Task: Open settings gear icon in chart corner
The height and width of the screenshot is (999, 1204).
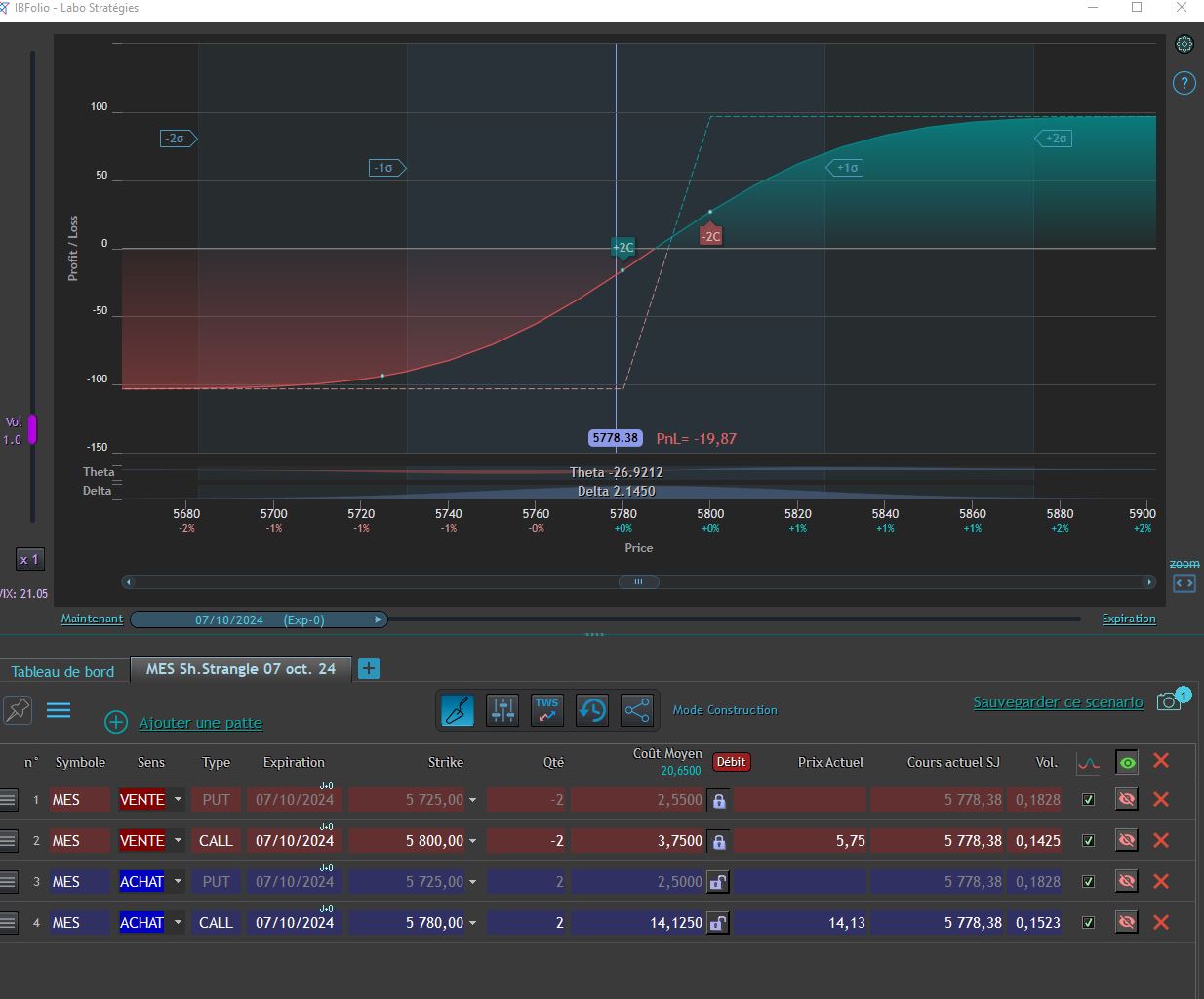Action: coord(1184,44)
